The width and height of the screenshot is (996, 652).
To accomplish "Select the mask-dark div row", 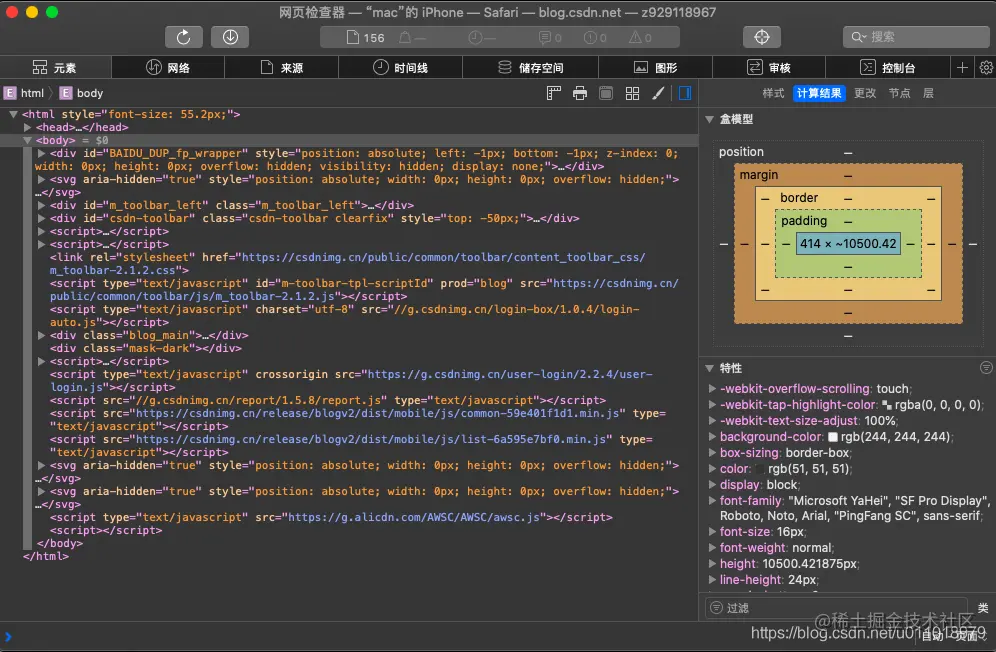I will click(146, 348).
